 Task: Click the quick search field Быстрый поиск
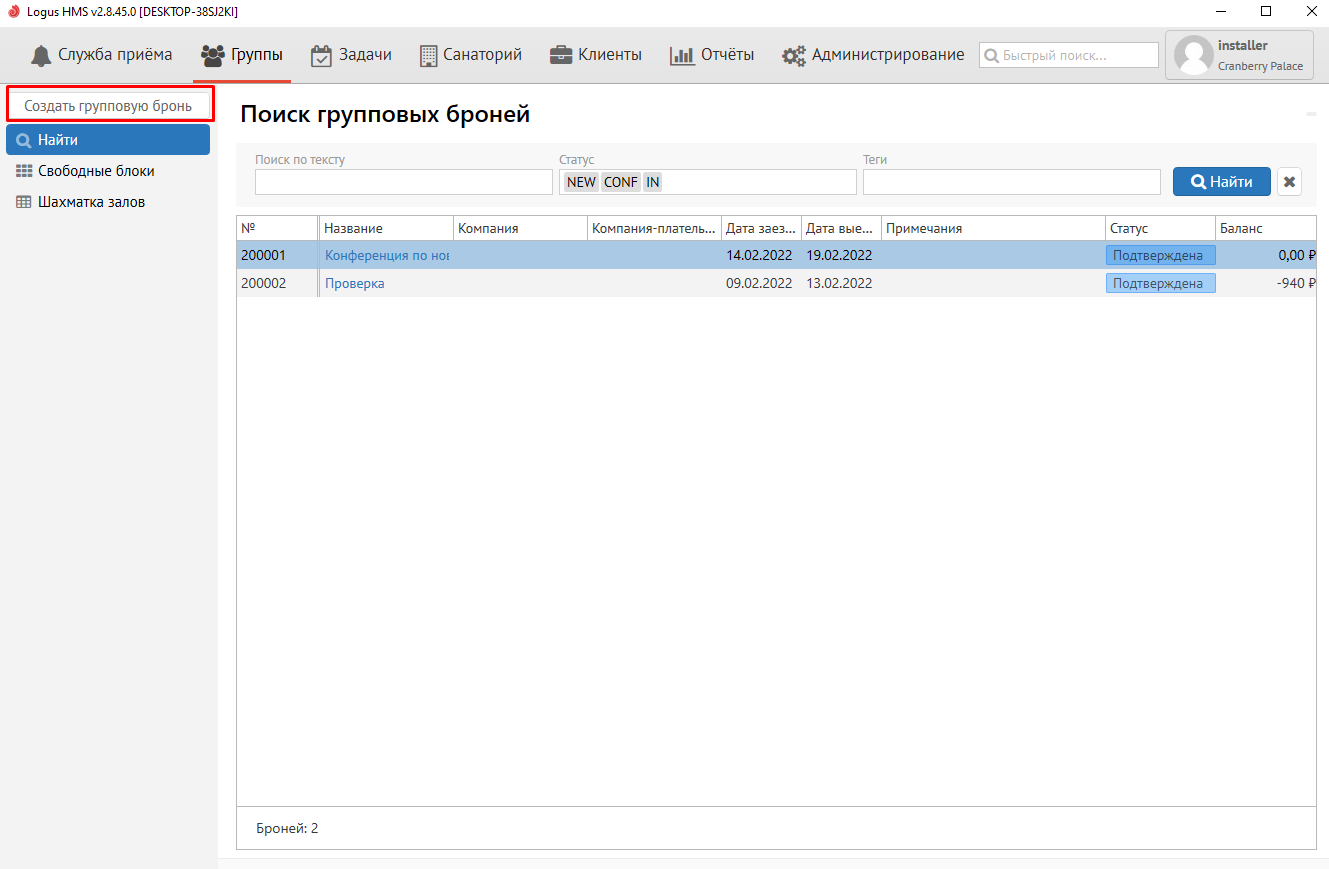(x=1069, y=55)
